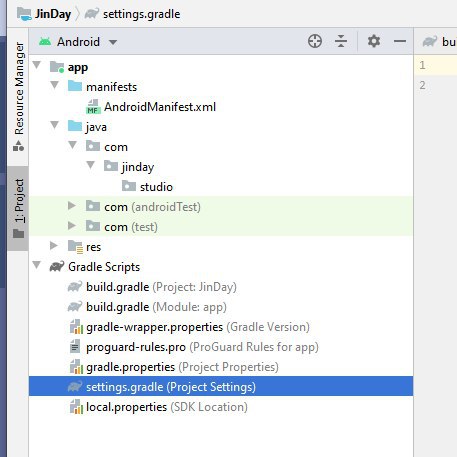
Task: Collapse the app module node
Action: [x=37, y=65]
